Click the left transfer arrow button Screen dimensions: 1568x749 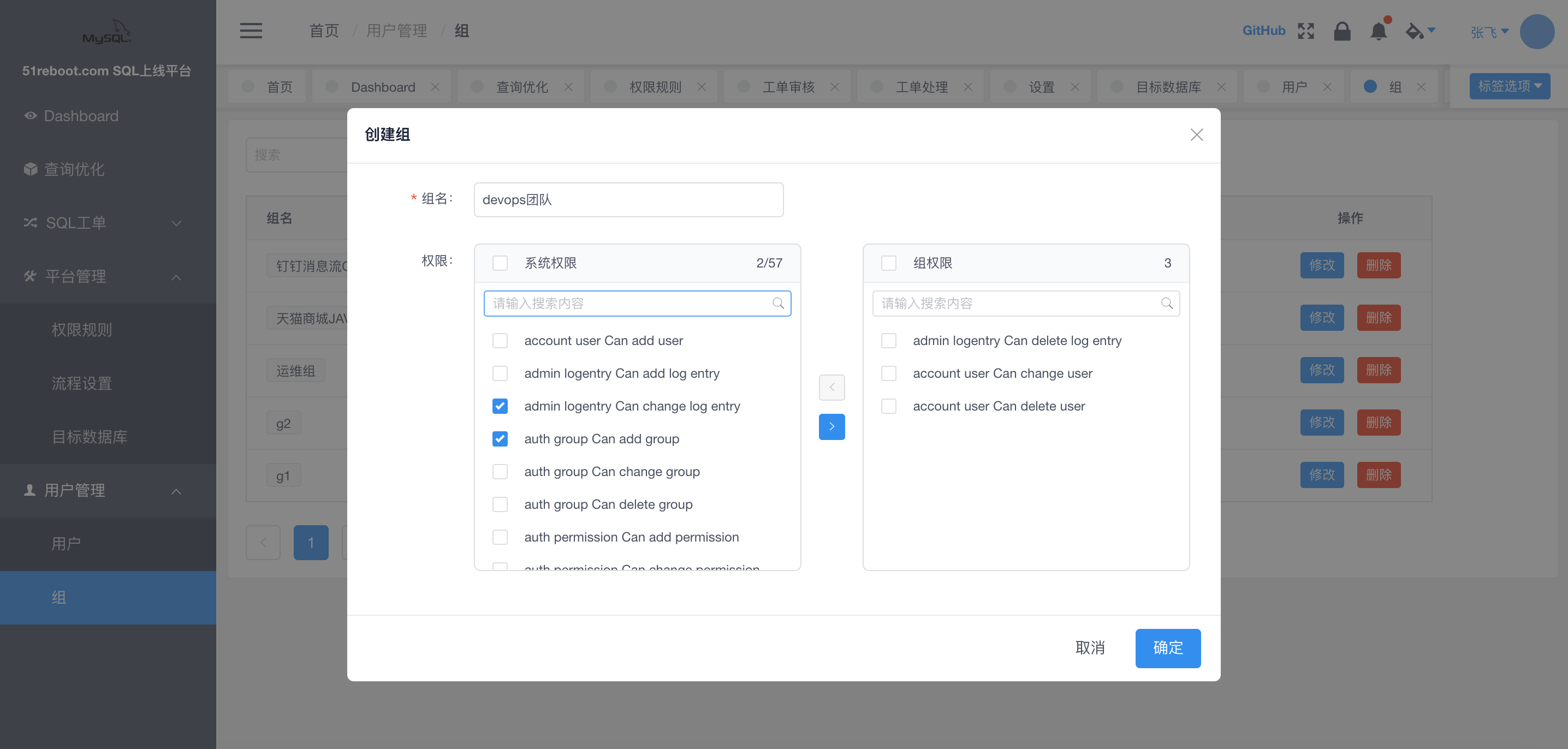(x=831, y=388)
